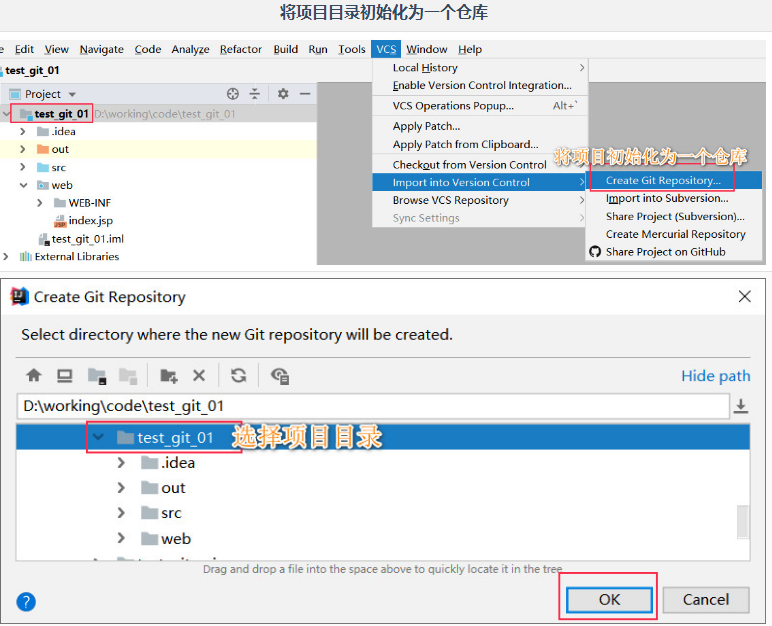Hide the Project panel with minus icon

pos(305,94)
